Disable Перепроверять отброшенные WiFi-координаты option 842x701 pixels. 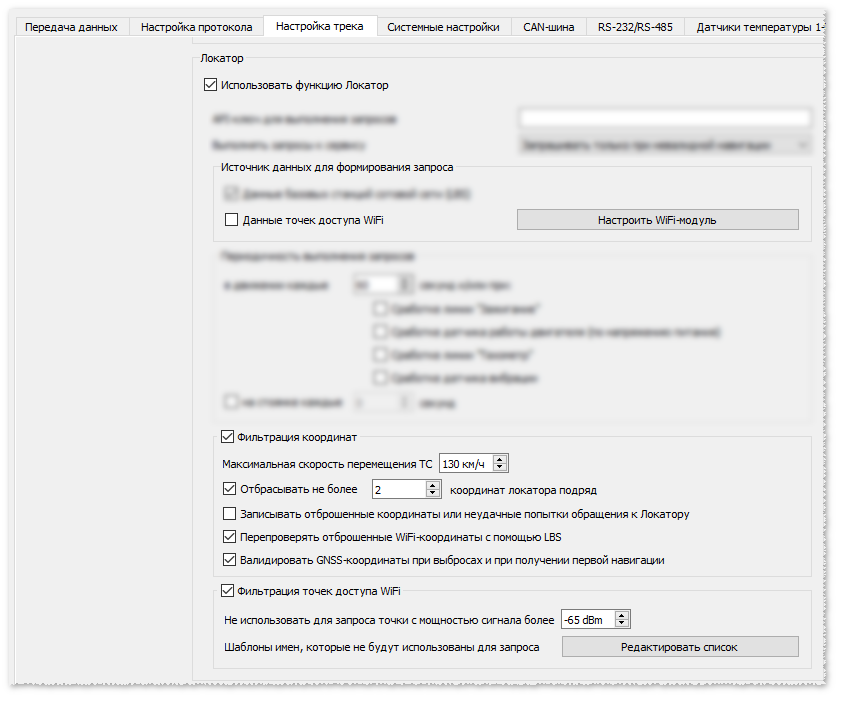tap(230, 538)
